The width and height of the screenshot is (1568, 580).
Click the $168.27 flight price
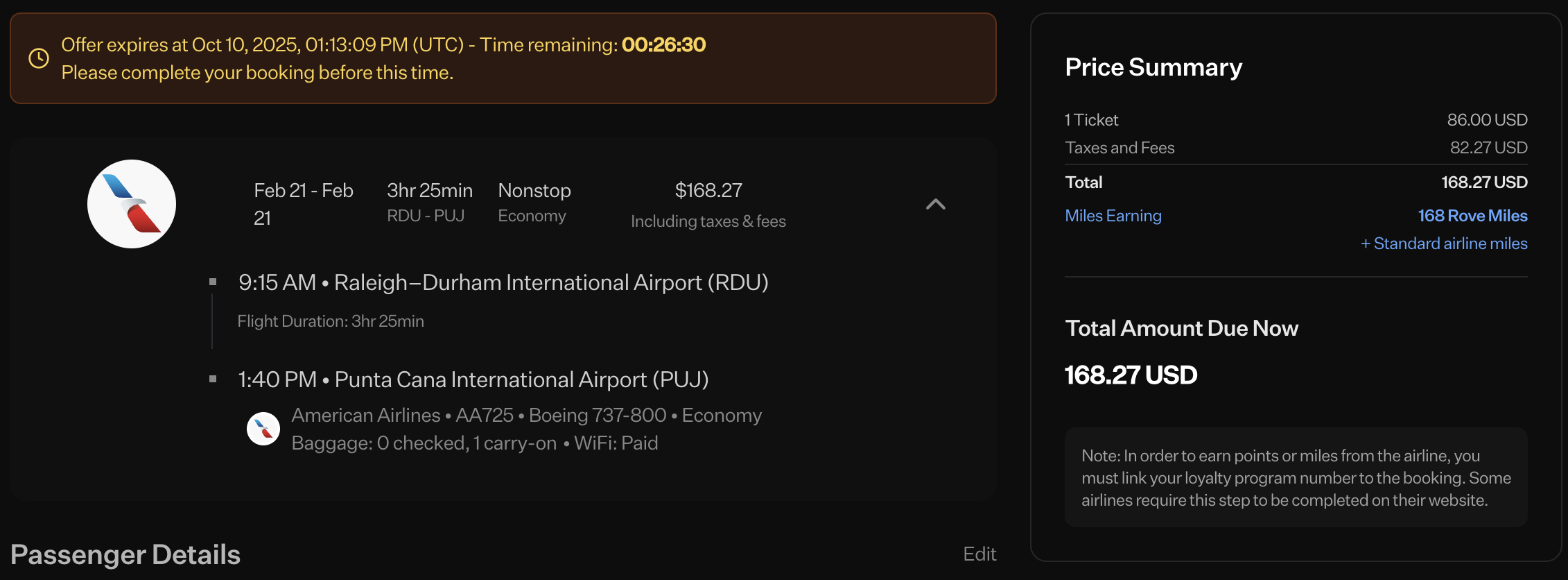[x=708, y=190]
